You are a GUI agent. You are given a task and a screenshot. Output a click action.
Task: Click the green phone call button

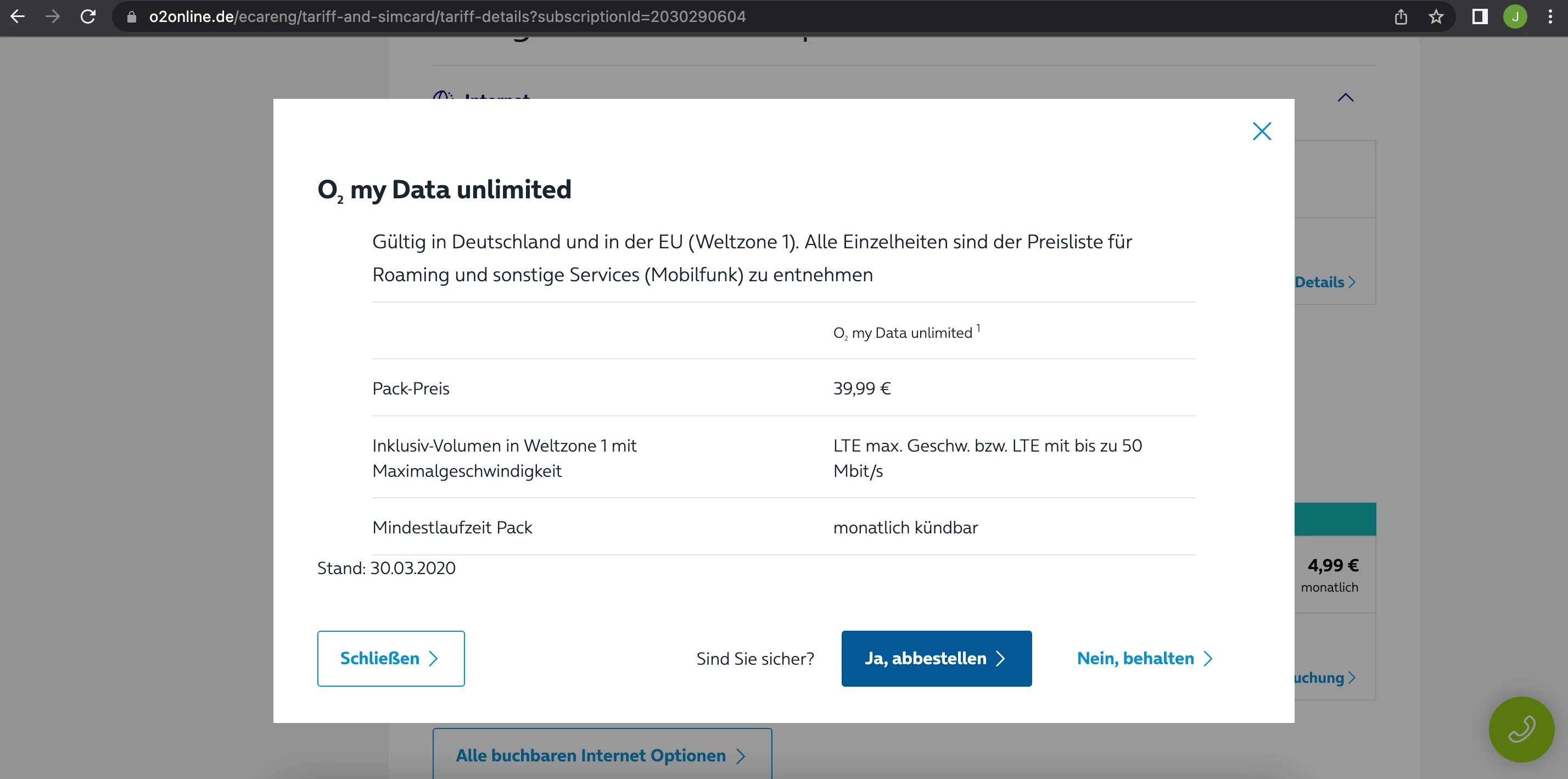[x=1521, y=729]
